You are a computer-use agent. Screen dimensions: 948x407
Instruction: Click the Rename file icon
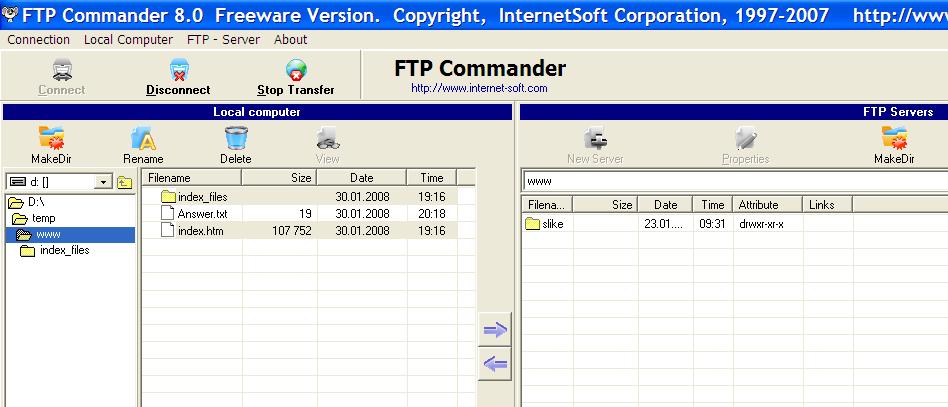click(x=143, y=138)
